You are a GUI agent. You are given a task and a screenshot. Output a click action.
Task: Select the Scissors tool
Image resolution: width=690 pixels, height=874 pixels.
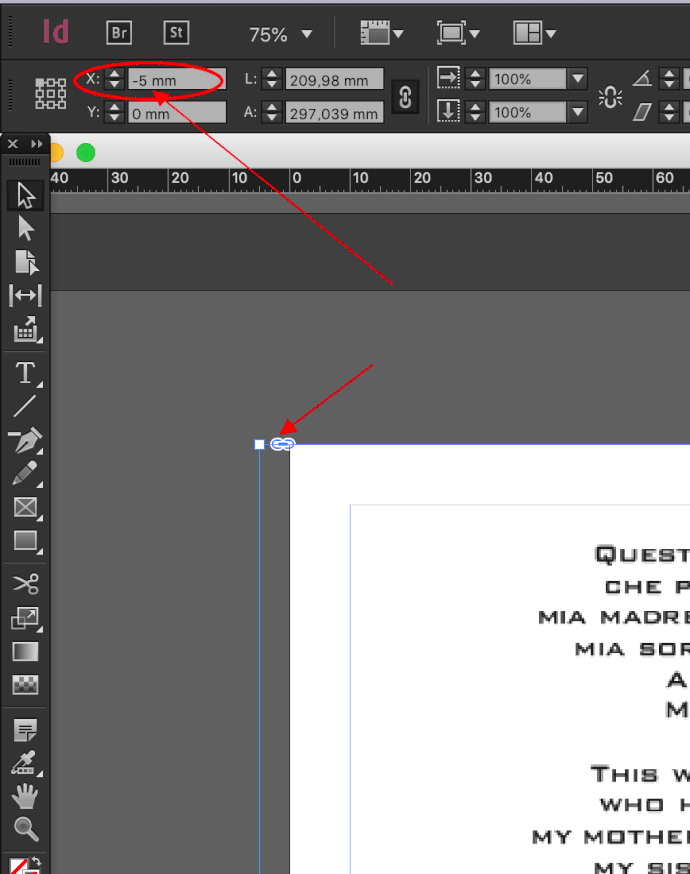coord(26,584)
